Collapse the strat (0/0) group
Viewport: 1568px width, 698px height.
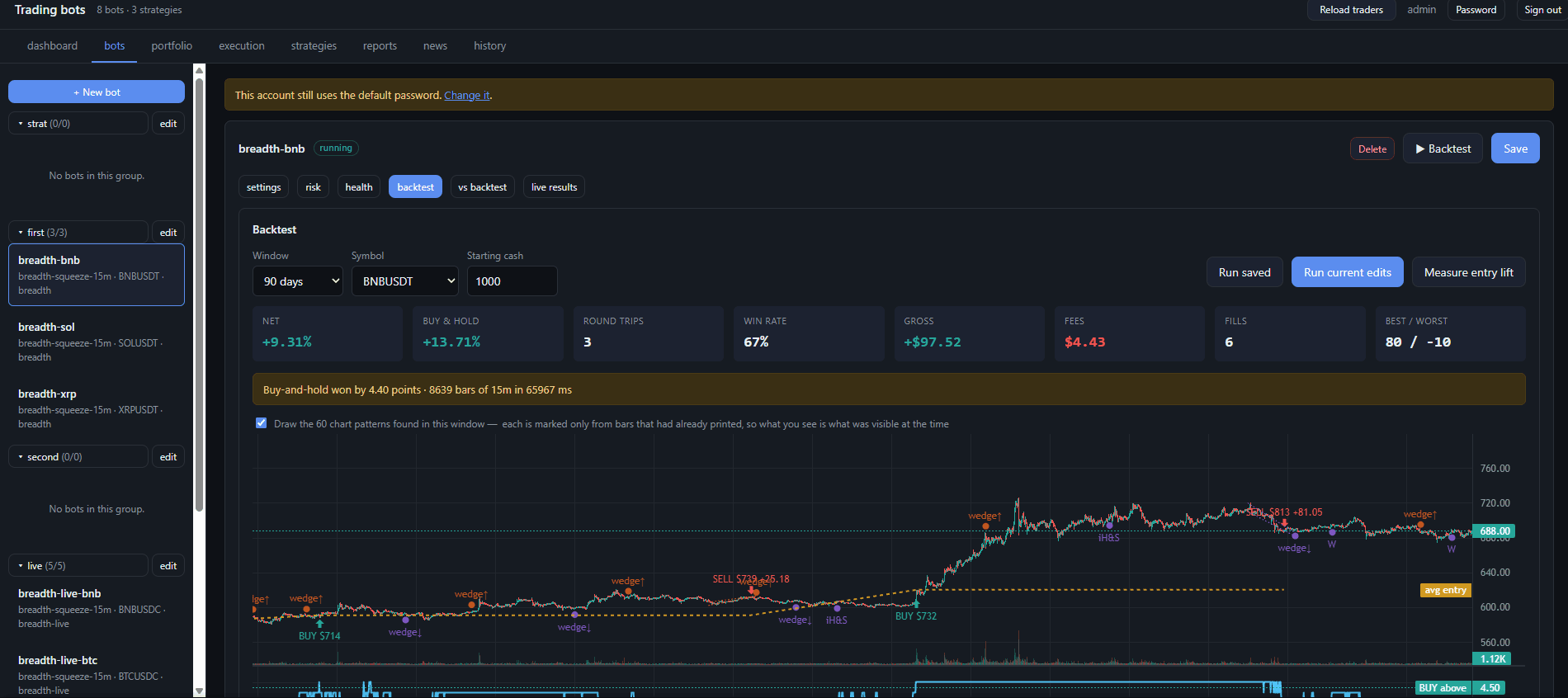click(78, 123)
